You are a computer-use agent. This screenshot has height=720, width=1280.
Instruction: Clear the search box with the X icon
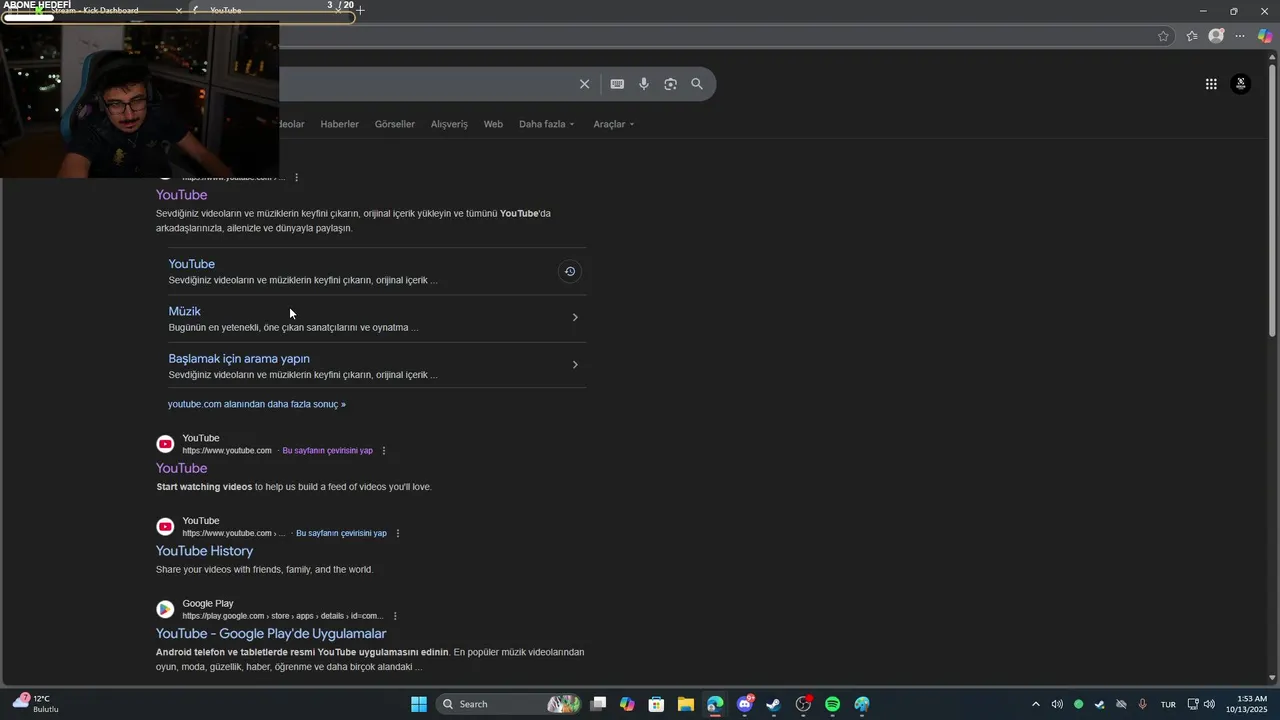click(585, 84)
